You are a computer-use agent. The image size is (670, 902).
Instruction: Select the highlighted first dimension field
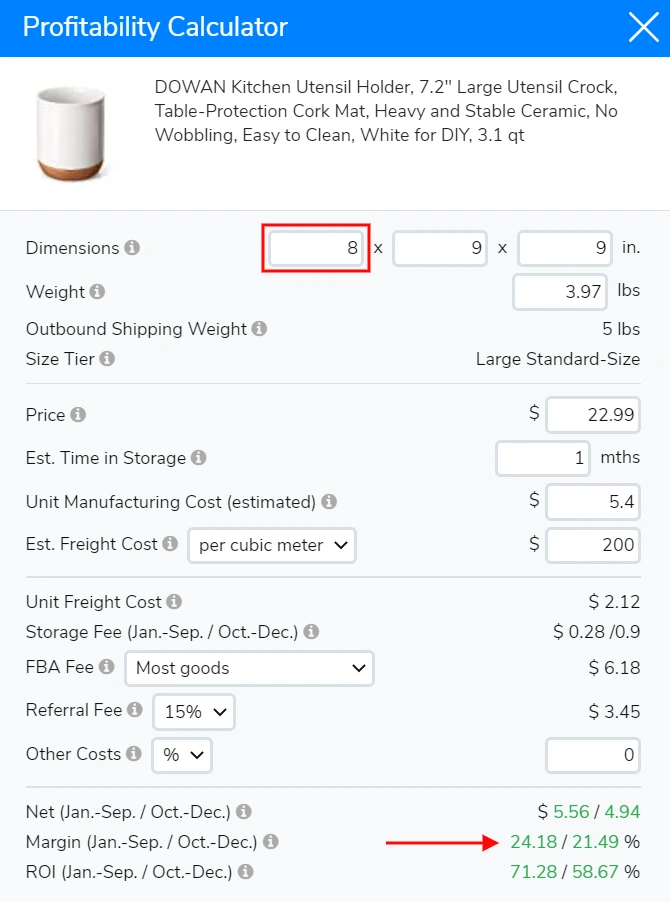(315, 248)
